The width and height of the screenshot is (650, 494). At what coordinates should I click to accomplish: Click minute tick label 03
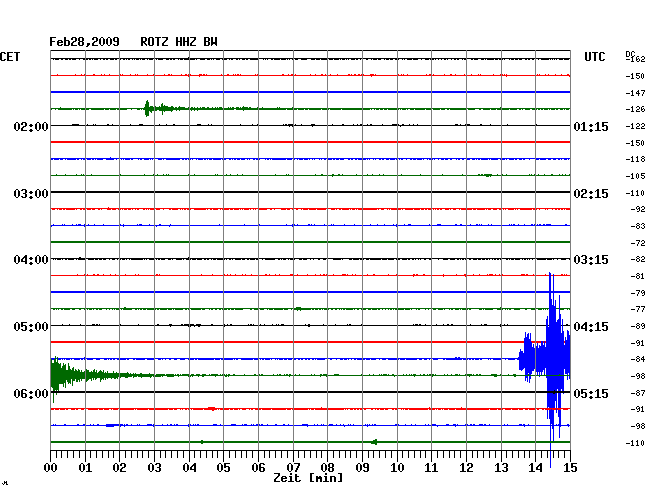(x=154, y=468)
